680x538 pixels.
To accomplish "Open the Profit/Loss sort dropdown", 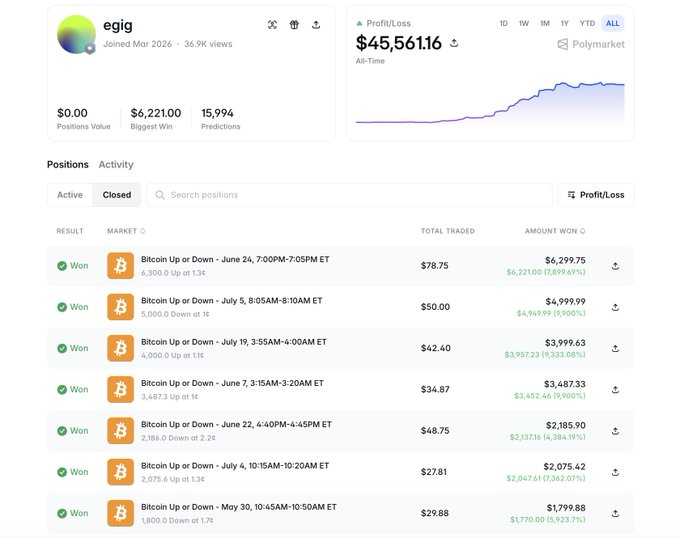I will 596,195.
